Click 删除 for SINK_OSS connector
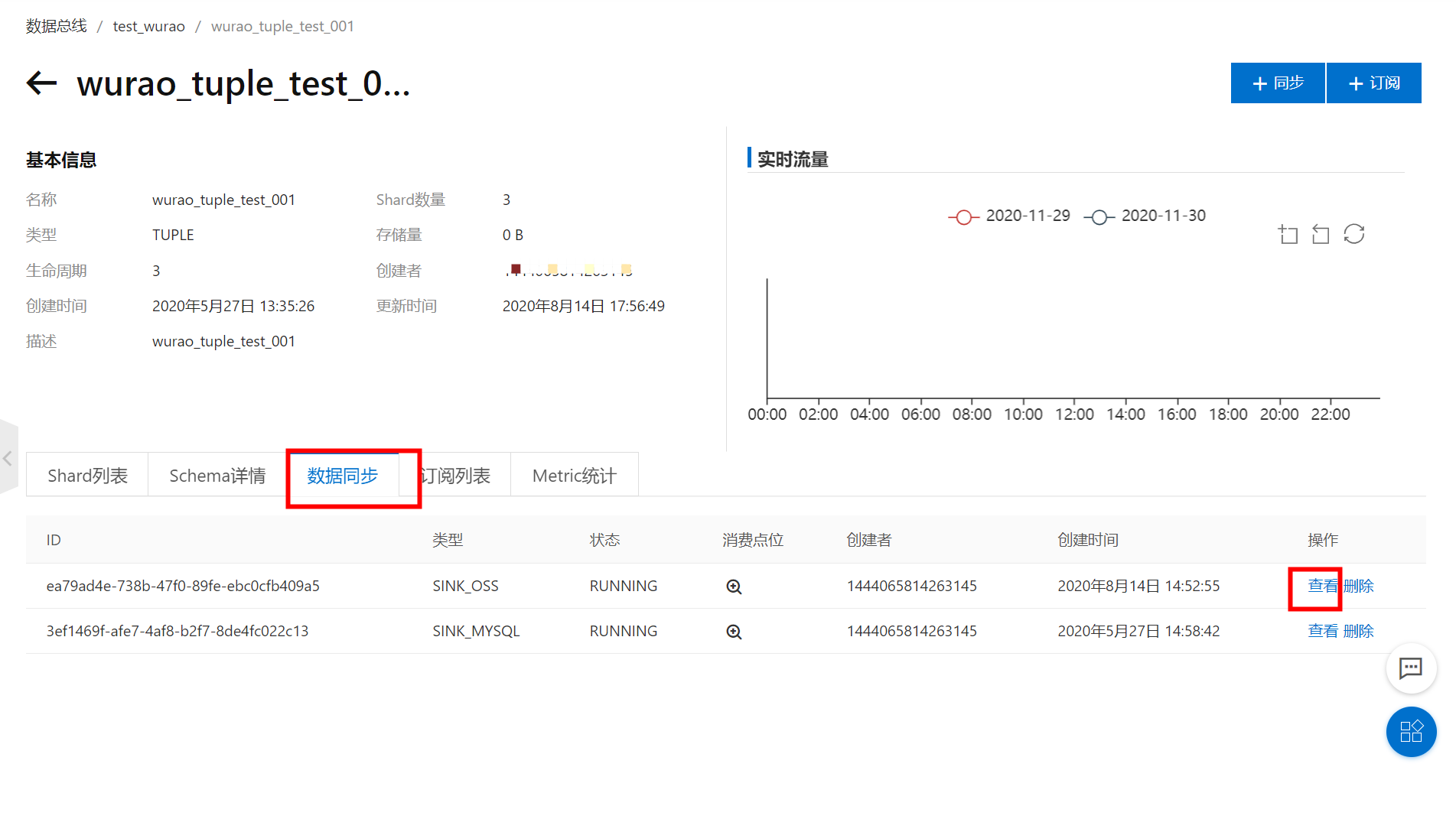This screenshot has height=819, width=1456. click(x=1359, y=586)
